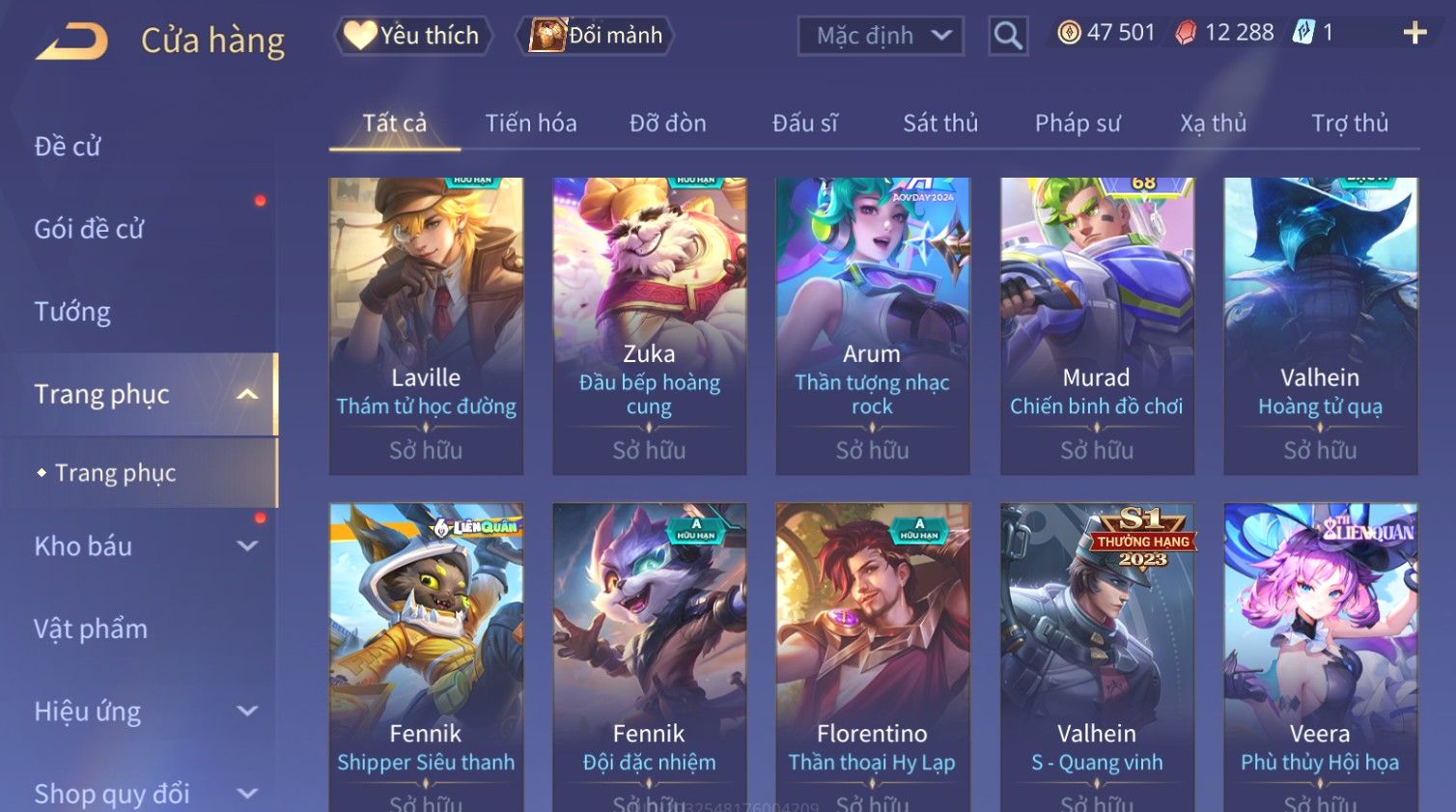Switch to the Pháp sư tab

(1078, 123)
